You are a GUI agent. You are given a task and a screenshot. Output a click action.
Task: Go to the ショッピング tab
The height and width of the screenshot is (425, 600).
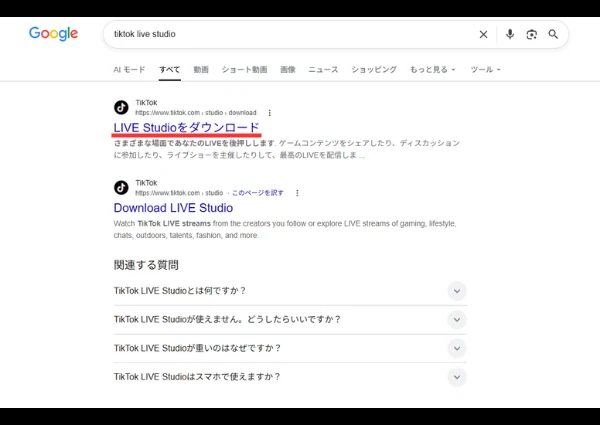click(x=374, y=70)
